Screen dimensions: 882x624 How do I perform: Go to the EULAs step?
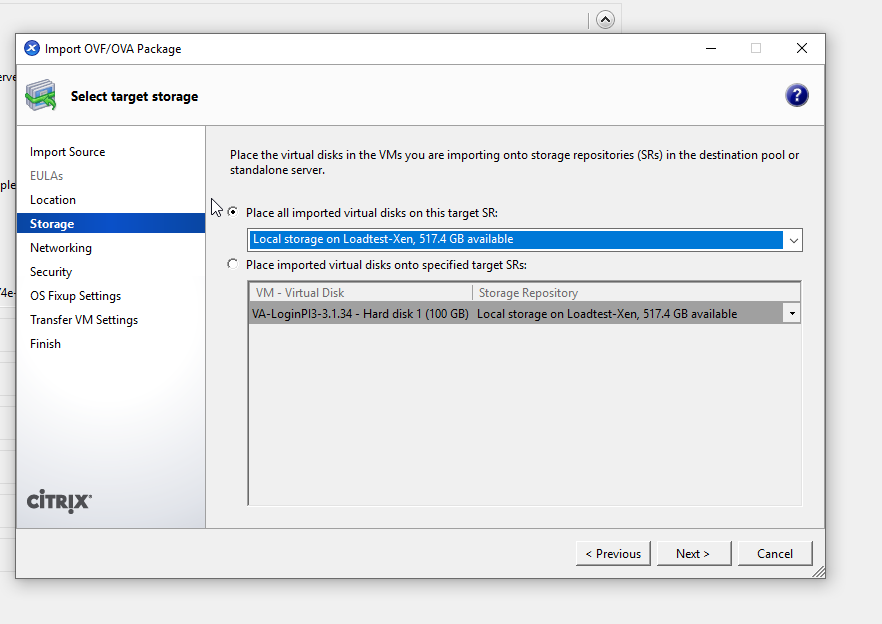coord(46,176)
